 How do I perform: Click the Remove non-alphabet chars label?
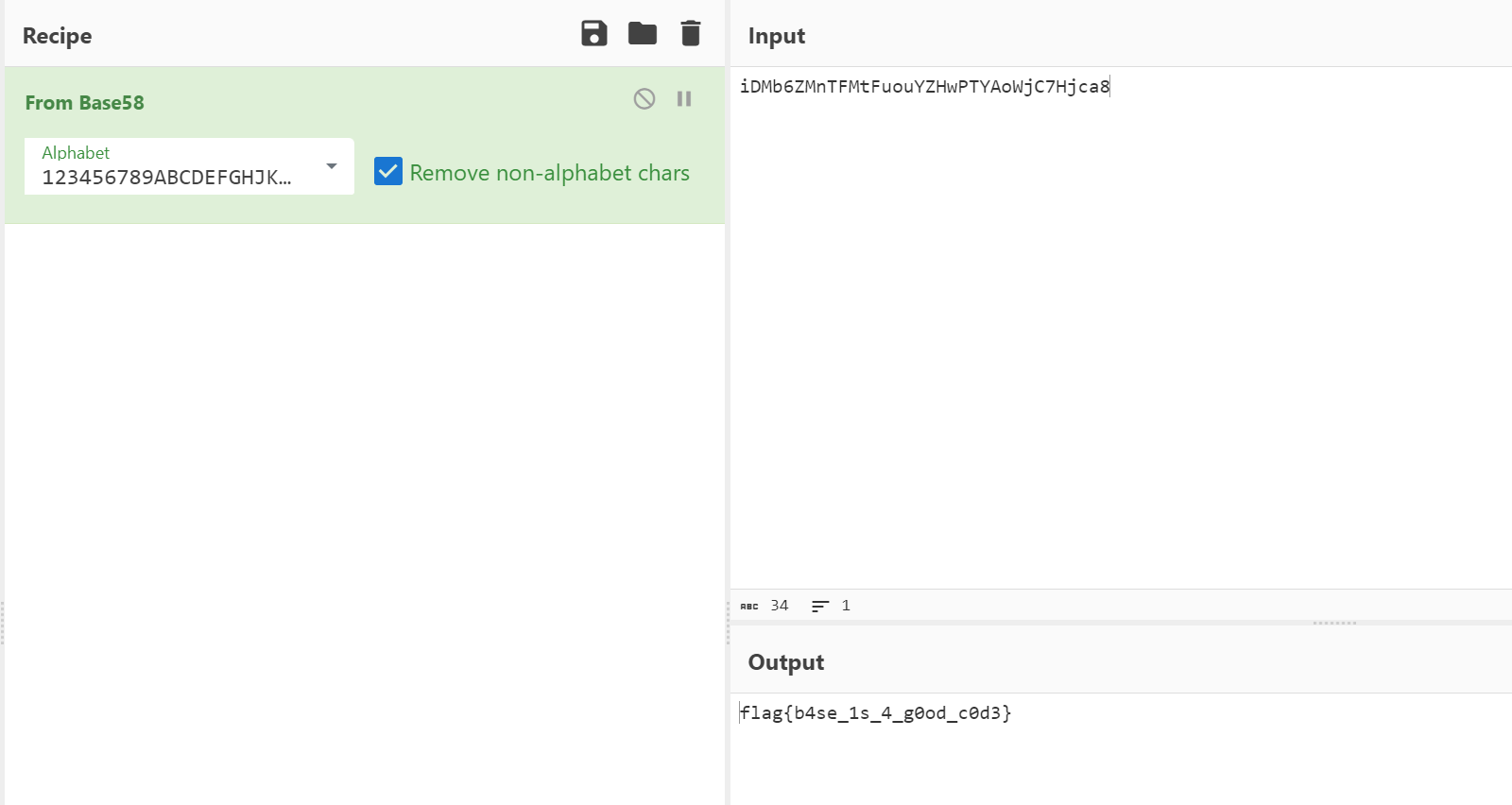pyautogui.click(x=549, y=173)
